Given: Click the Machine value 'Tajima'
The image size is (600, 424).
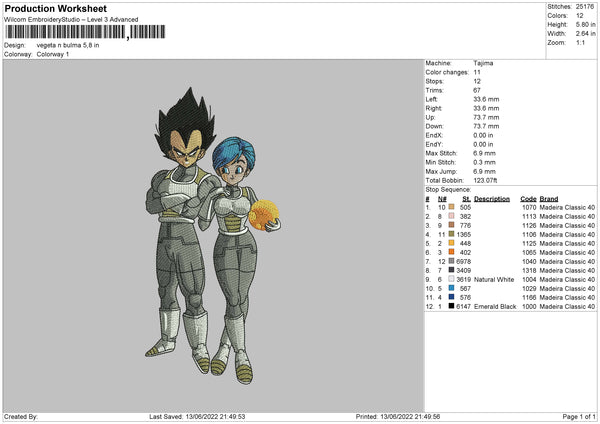Looking at the screenshot, I should click(x=483, y=63).
